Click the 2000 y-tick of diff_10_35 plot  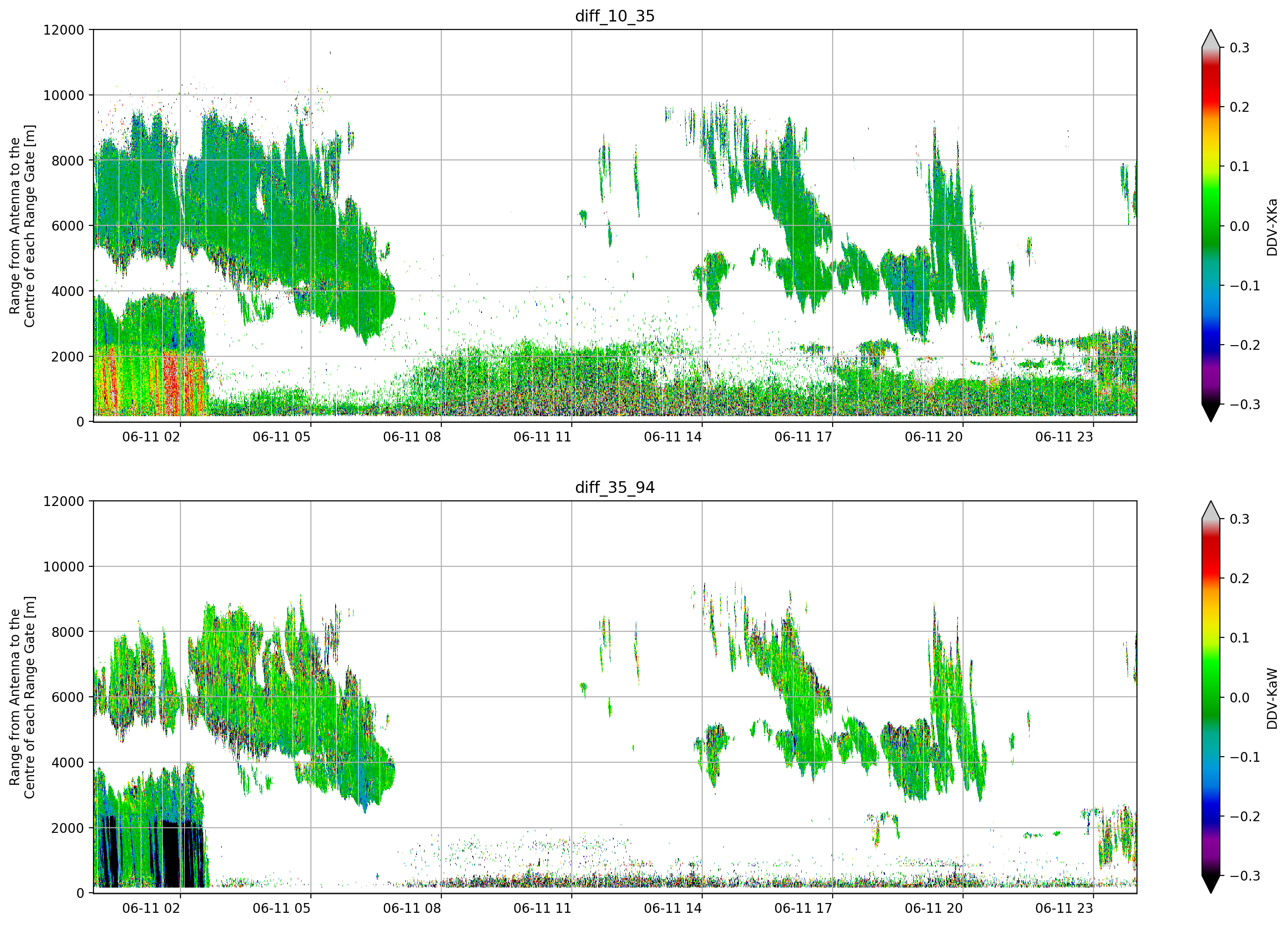tap(68, 357)
